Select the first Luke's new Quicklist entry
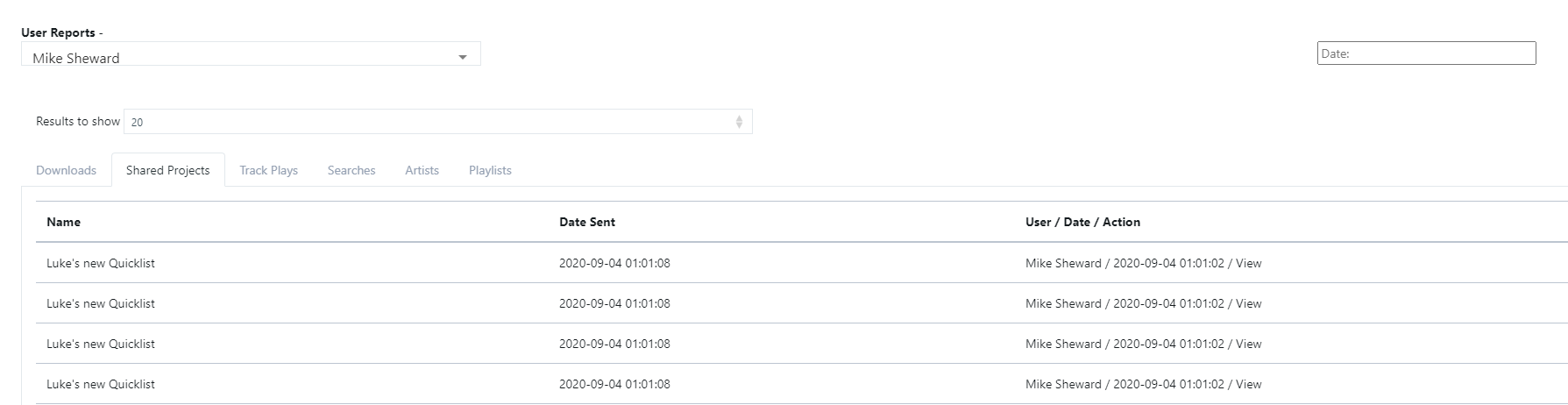The width and height of the screenshot is (1568, 405). pyautogui.click(x=101, y=263)
